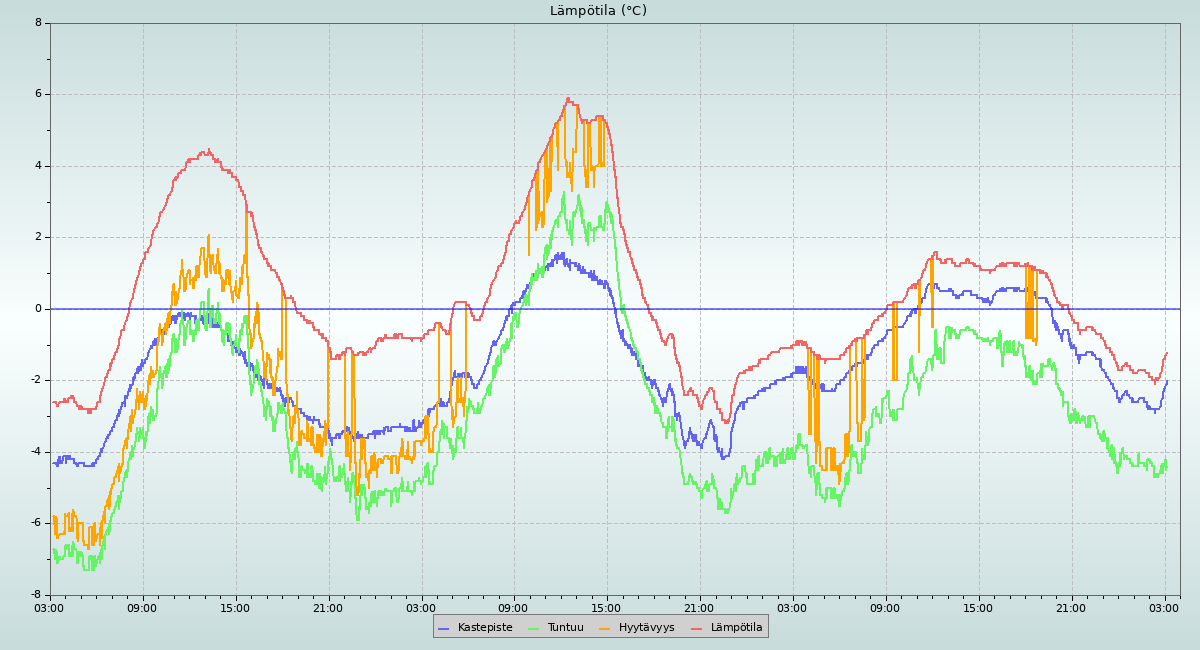Click the y-axis label -8

pos(36,595)
